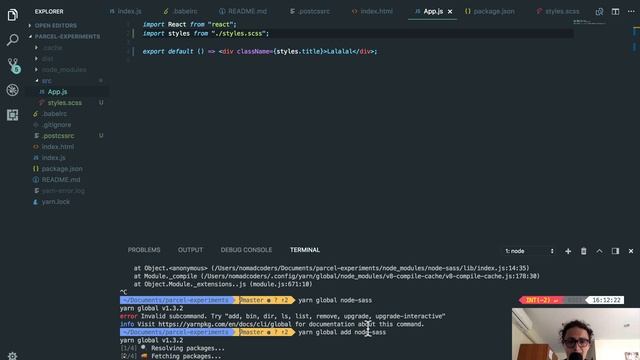The image size is (640, 360).
Task: Switch to the .postcssrc tab
Action: click(x=310, y=11)
